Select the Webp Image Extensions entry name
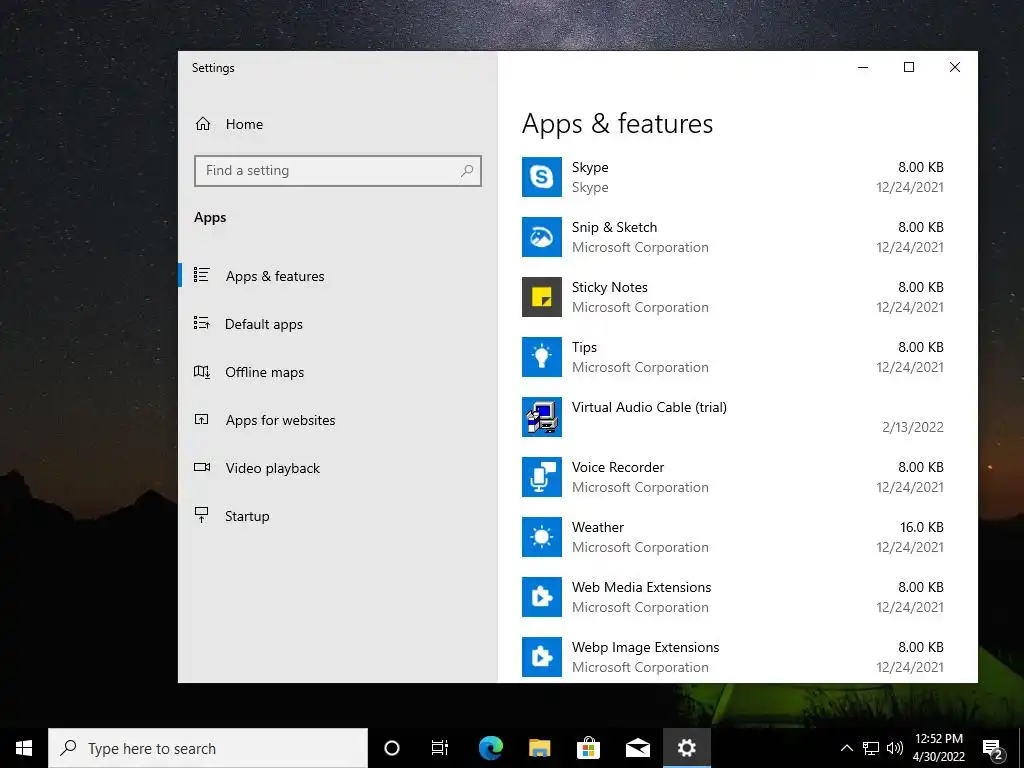 [646, 647]
